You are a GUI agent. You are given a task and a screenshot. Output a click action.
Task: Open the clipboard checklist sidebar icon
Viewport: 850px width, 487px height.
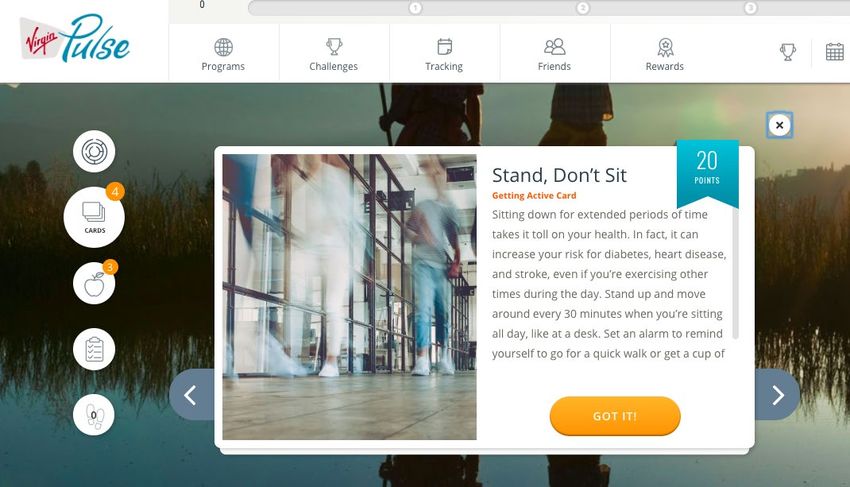click(94, 349)
